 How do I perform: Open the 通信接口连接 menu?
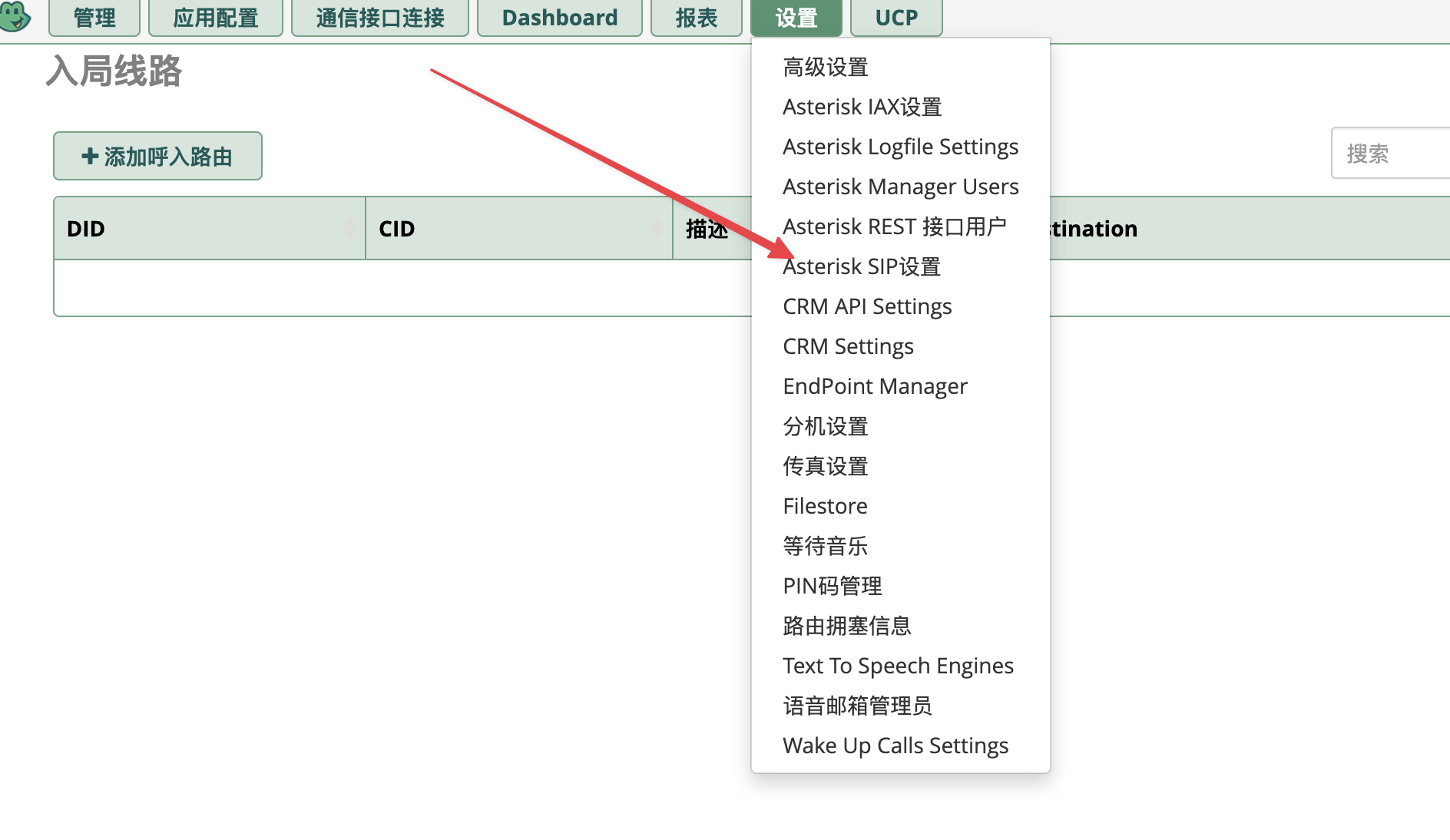coord(380,18)
